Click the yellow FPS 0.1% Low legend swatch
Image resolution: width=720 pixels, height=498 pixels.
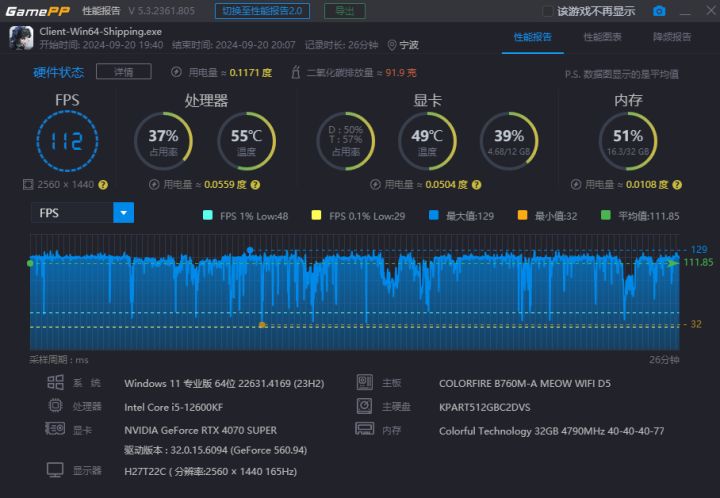point(316,215)
